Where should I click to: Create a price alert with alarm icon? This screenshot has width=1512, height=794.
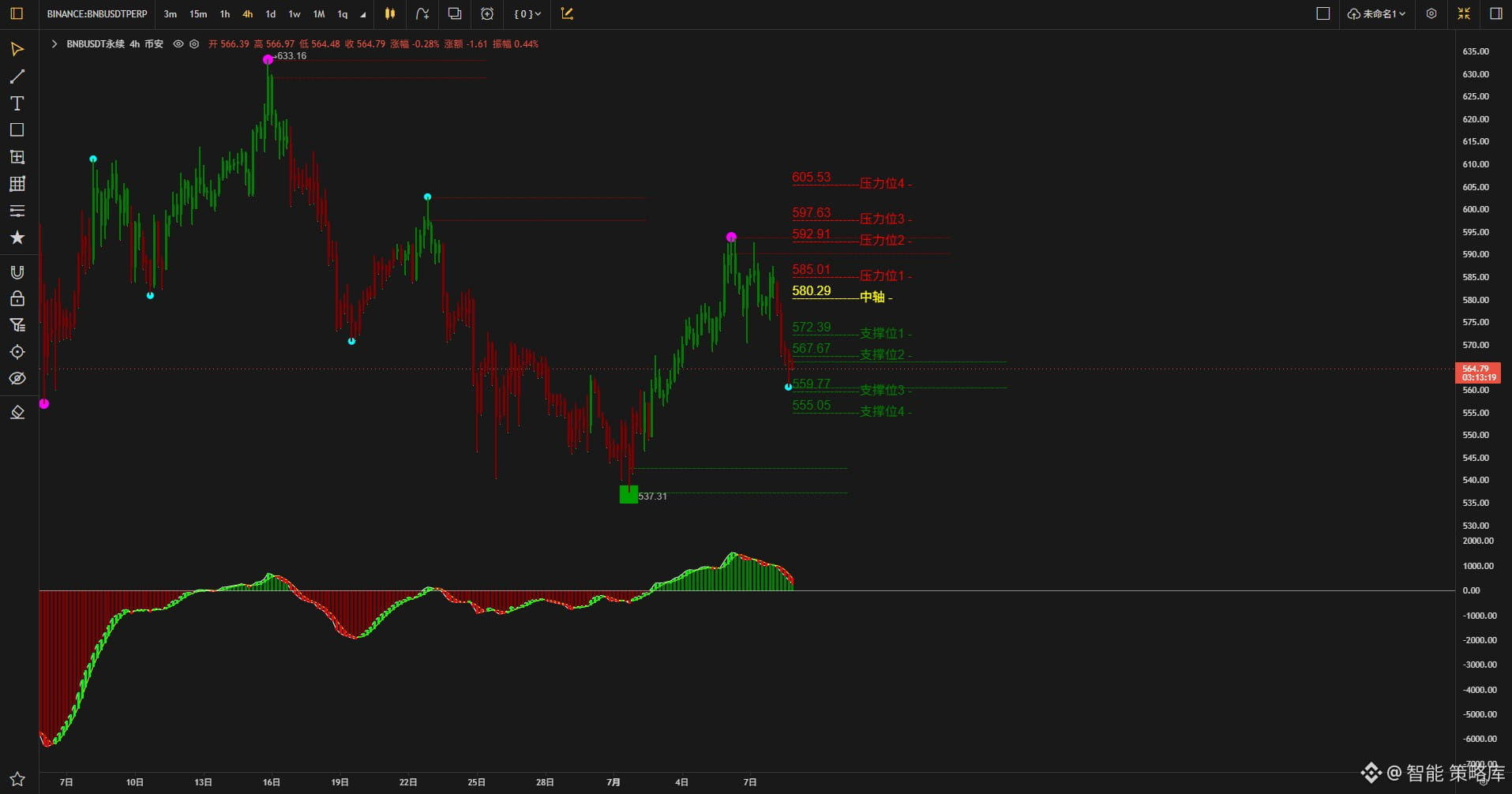(x=487, y=13)
